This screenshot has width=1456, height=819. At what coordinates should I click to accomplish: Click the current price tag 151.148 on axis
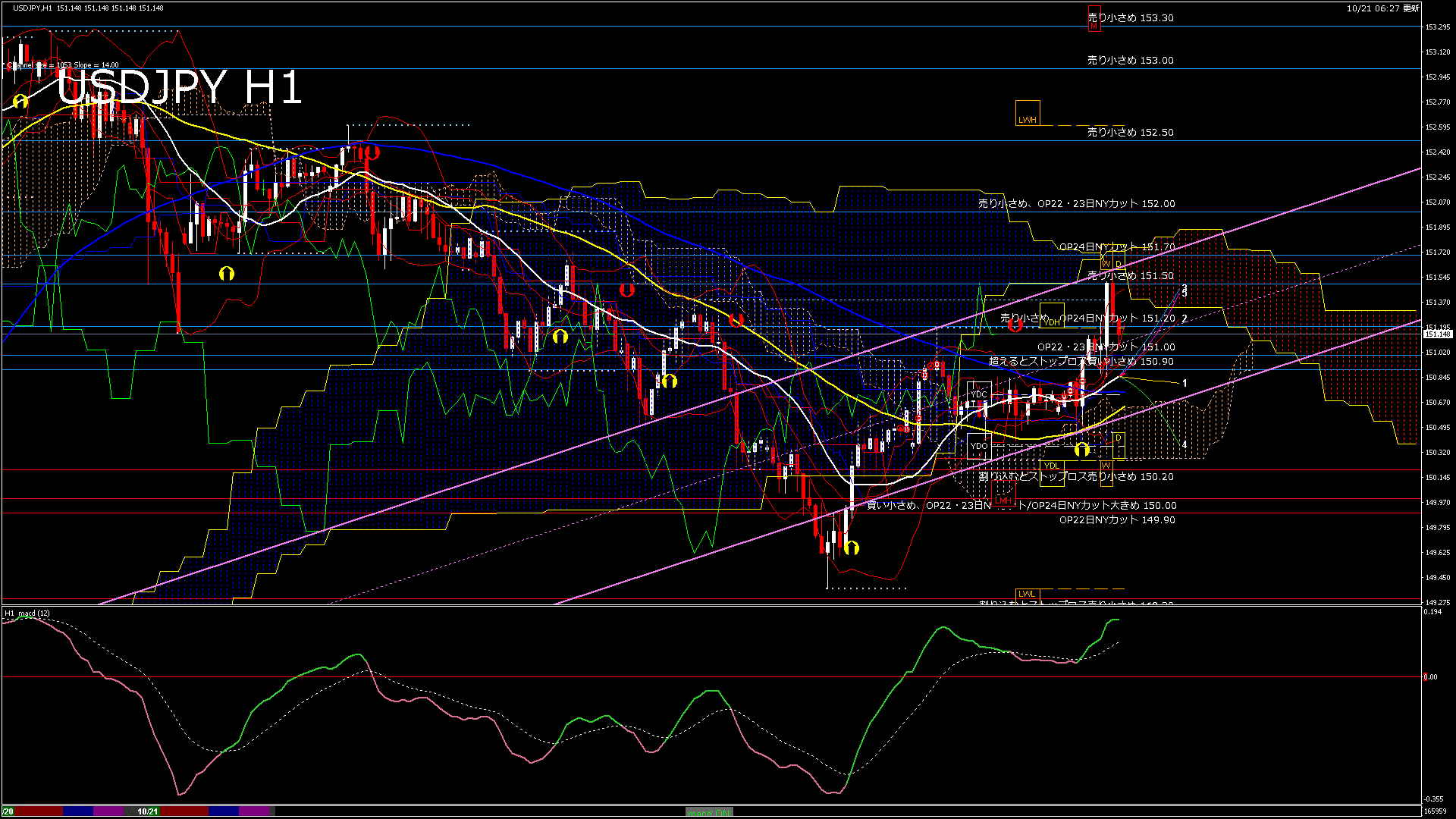click(1437, 334)
